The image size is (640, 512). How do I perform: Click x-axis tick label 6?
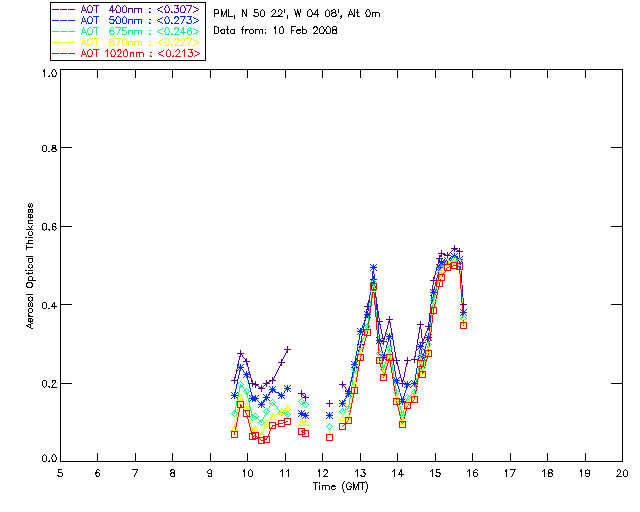coord(98,473)
